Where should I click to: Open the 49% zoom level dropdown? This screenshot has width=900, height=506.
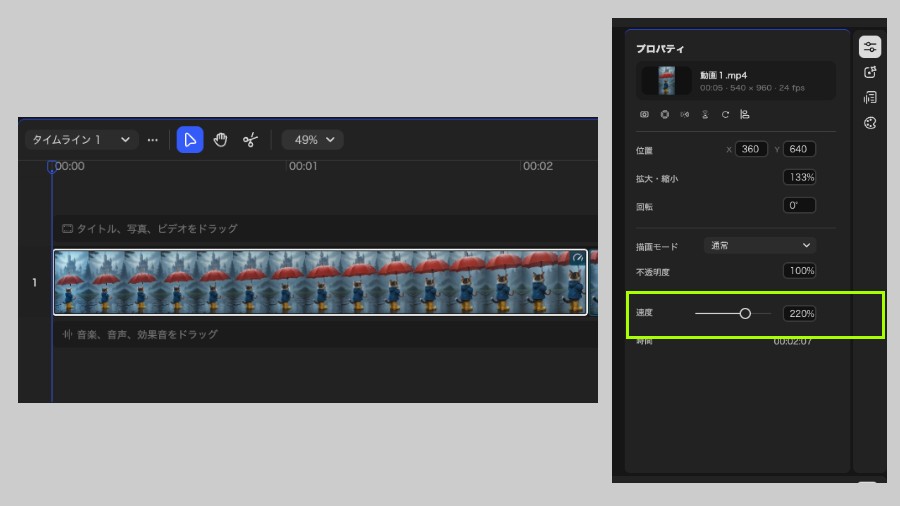pyautogui.click(x=312, y=140)
